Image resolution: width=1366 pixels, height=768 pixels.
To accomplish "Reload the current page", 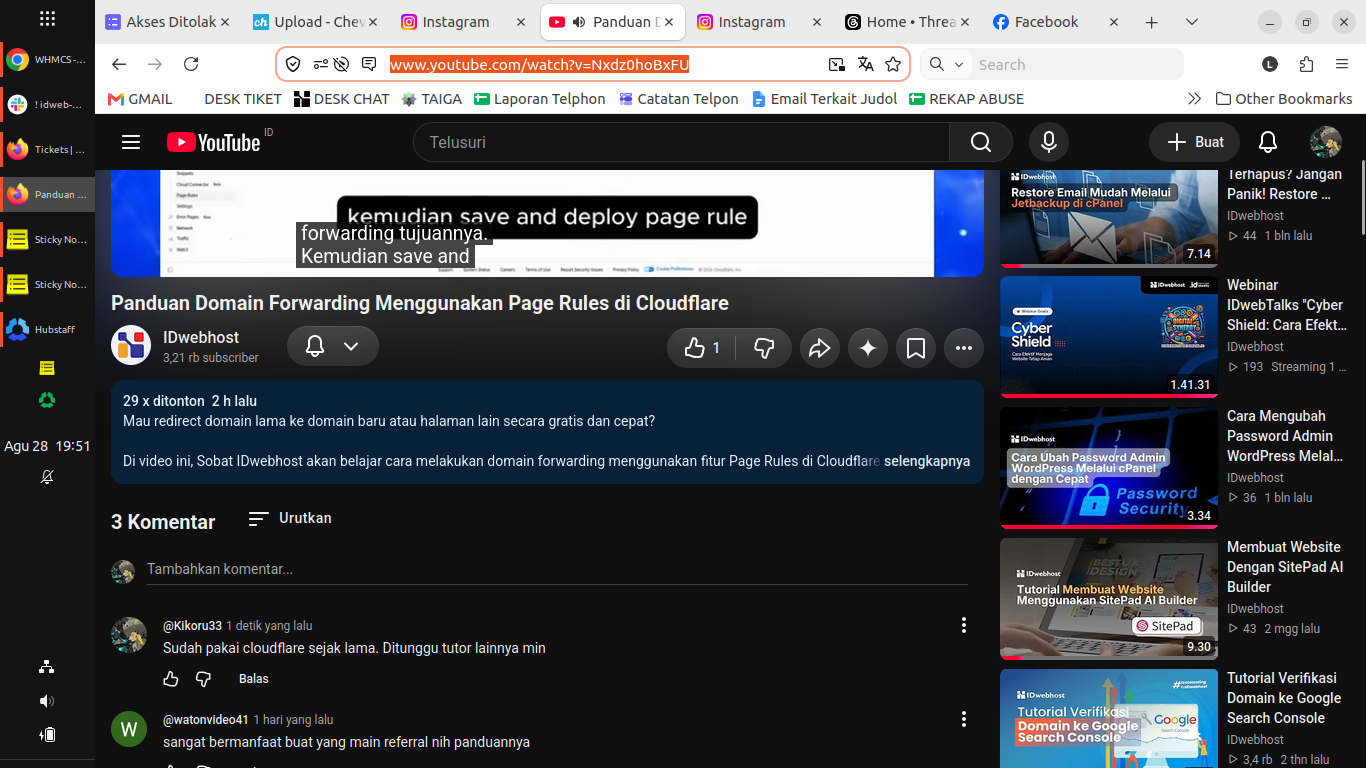I will point(191,64).
